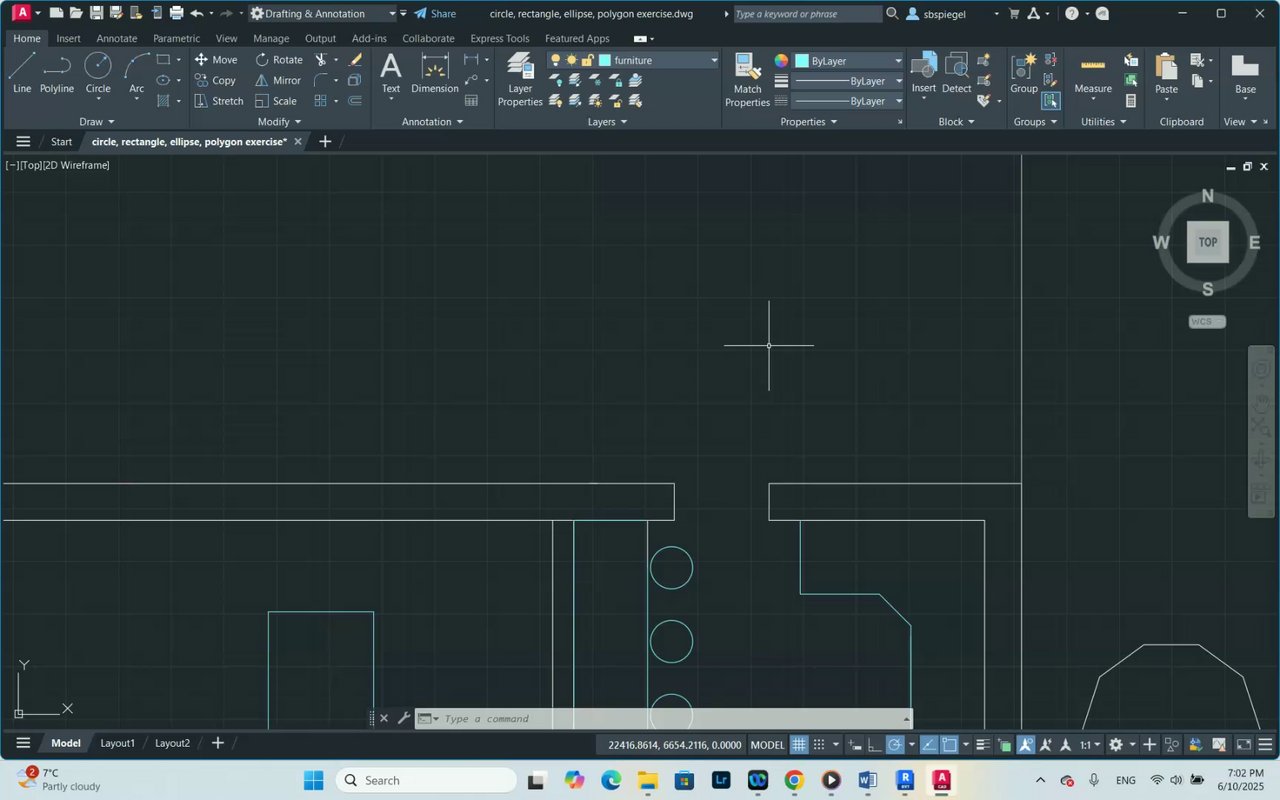
Task: Open the Drafting & Annotation workspace dropdown
Action: (x=322, y=13)
